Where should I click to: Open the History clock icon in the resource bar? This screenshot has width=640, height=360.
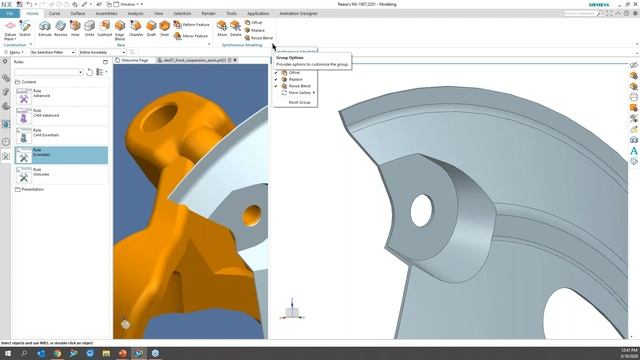coord(6,142)
